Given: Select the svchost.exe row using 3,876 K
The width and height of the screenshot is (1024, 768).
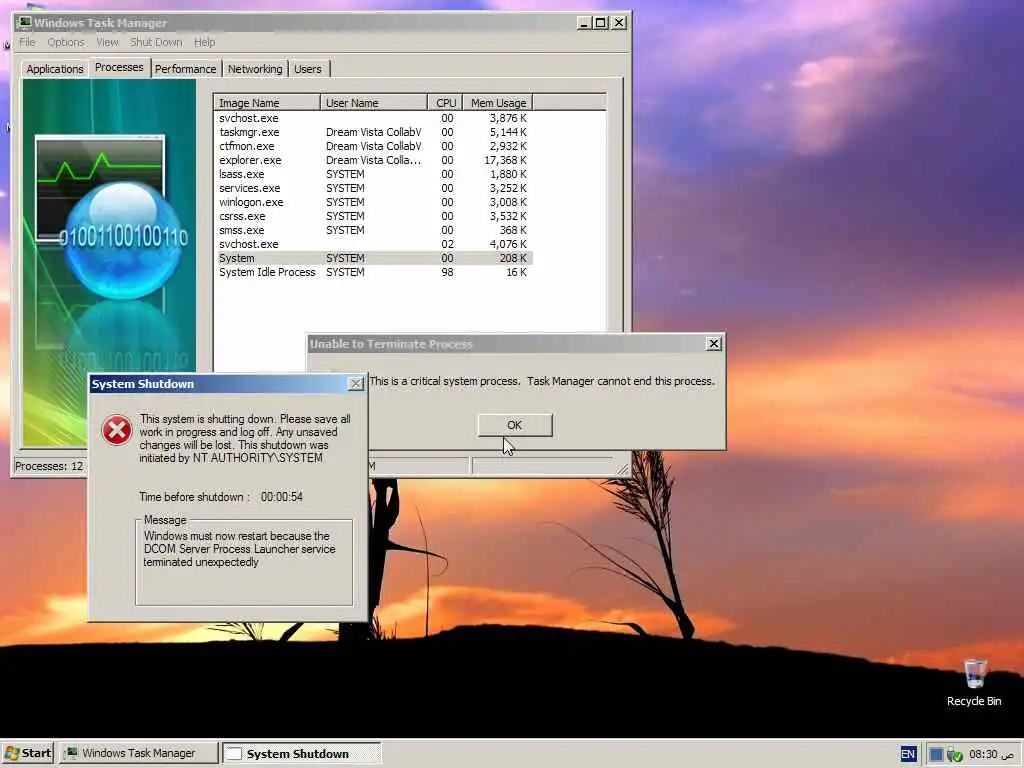Looking at the screenshot, I should (374, 118).
